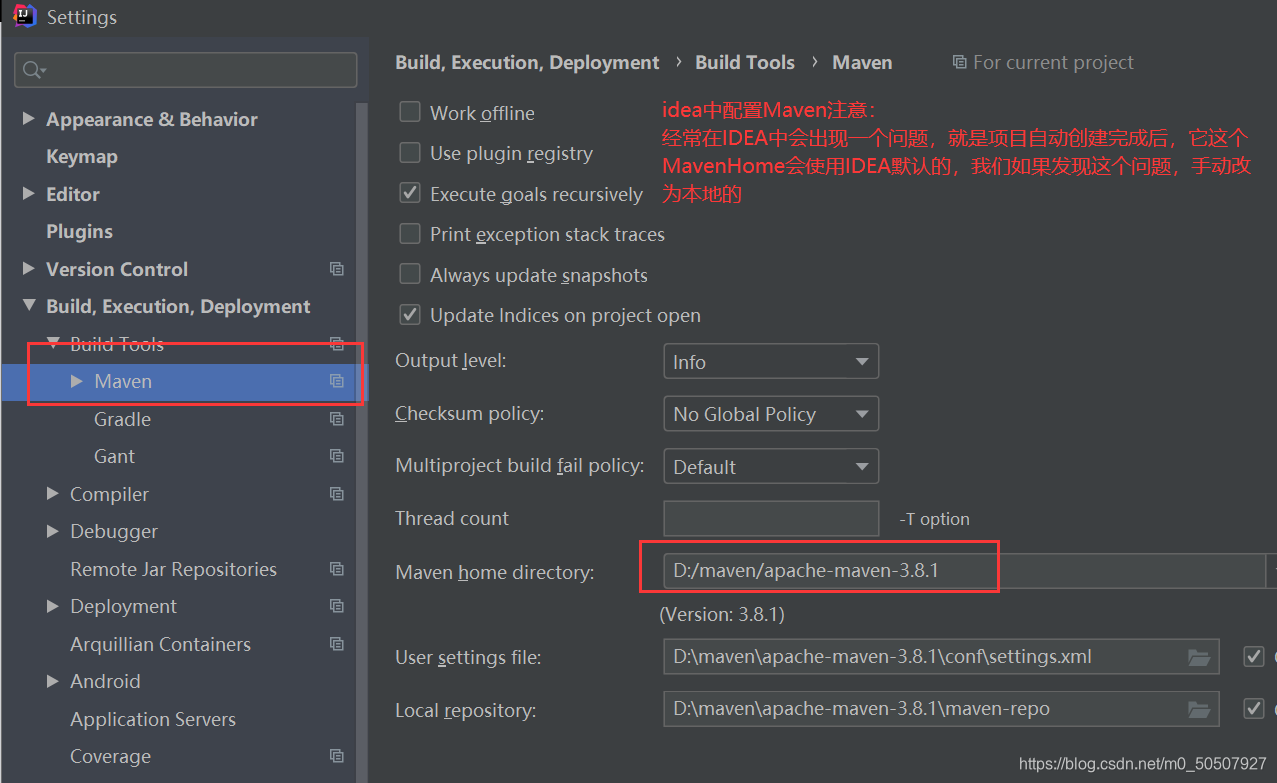Click project-level icon beside Gradle
This screenshot has width=1277, height=783.
(337, 419)
